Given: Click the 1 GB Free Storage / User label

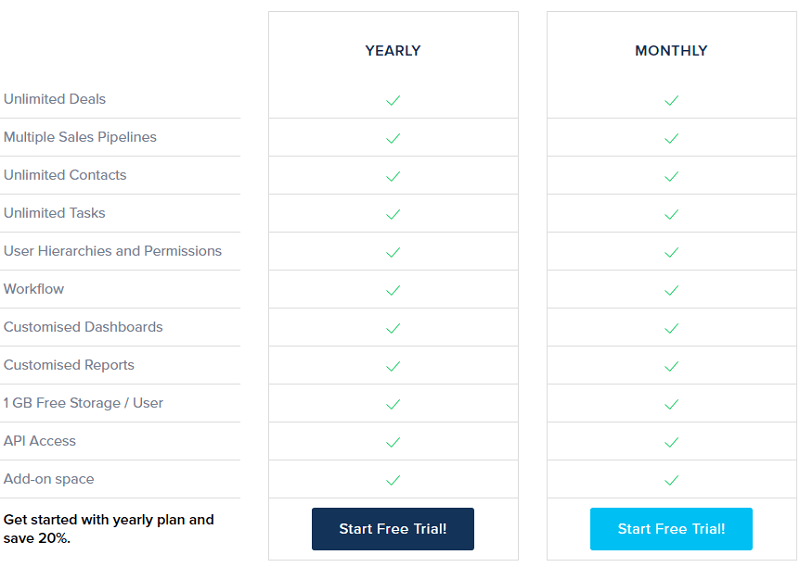Looking at the screenshot, I should coord(83,403).
